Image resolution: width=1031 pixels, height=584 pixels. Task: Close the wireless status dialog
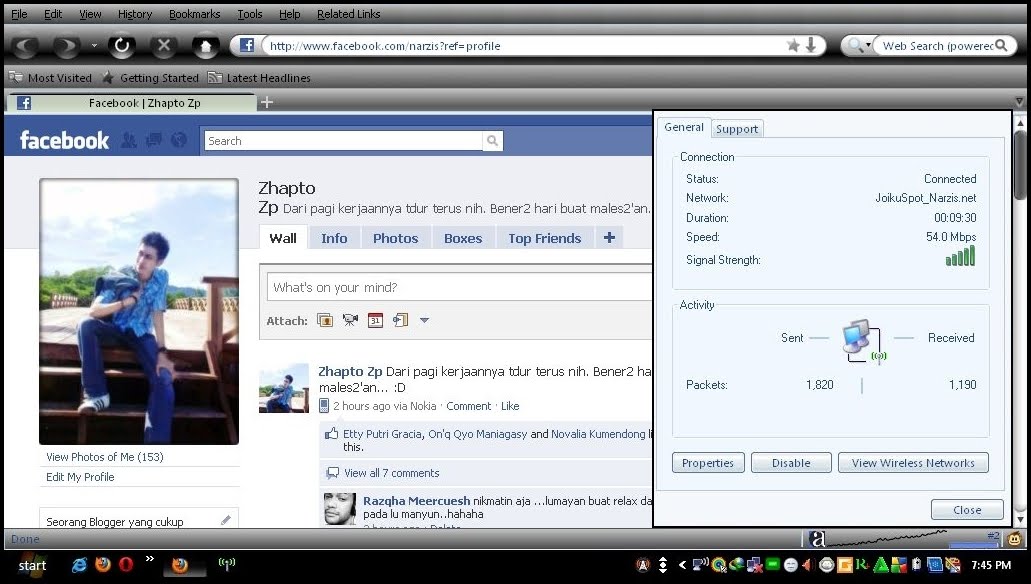click(x=967, y=510)
